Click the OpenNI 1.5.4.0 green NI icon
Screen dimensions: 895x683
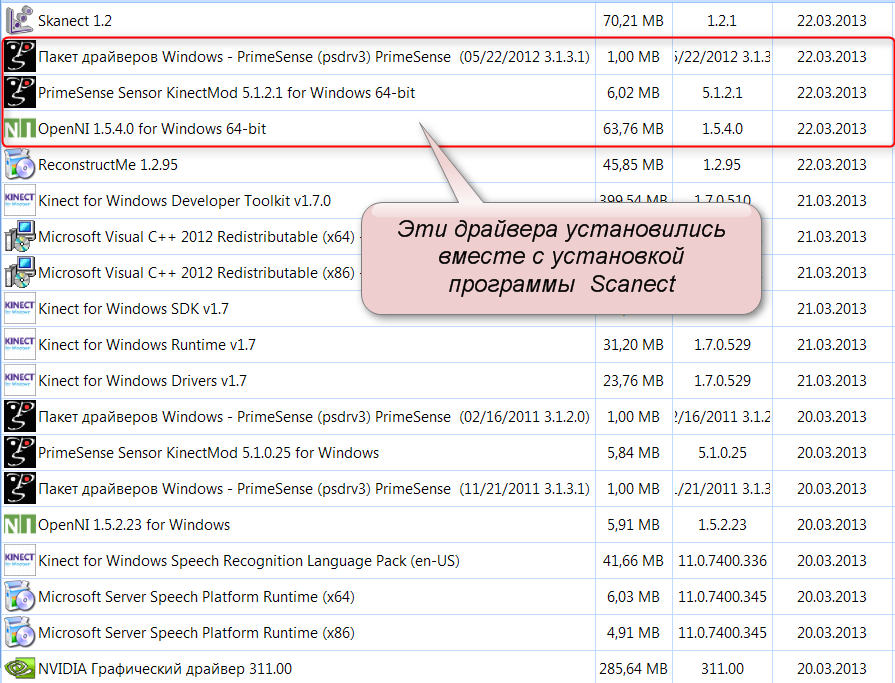click(x=19, y=128)
